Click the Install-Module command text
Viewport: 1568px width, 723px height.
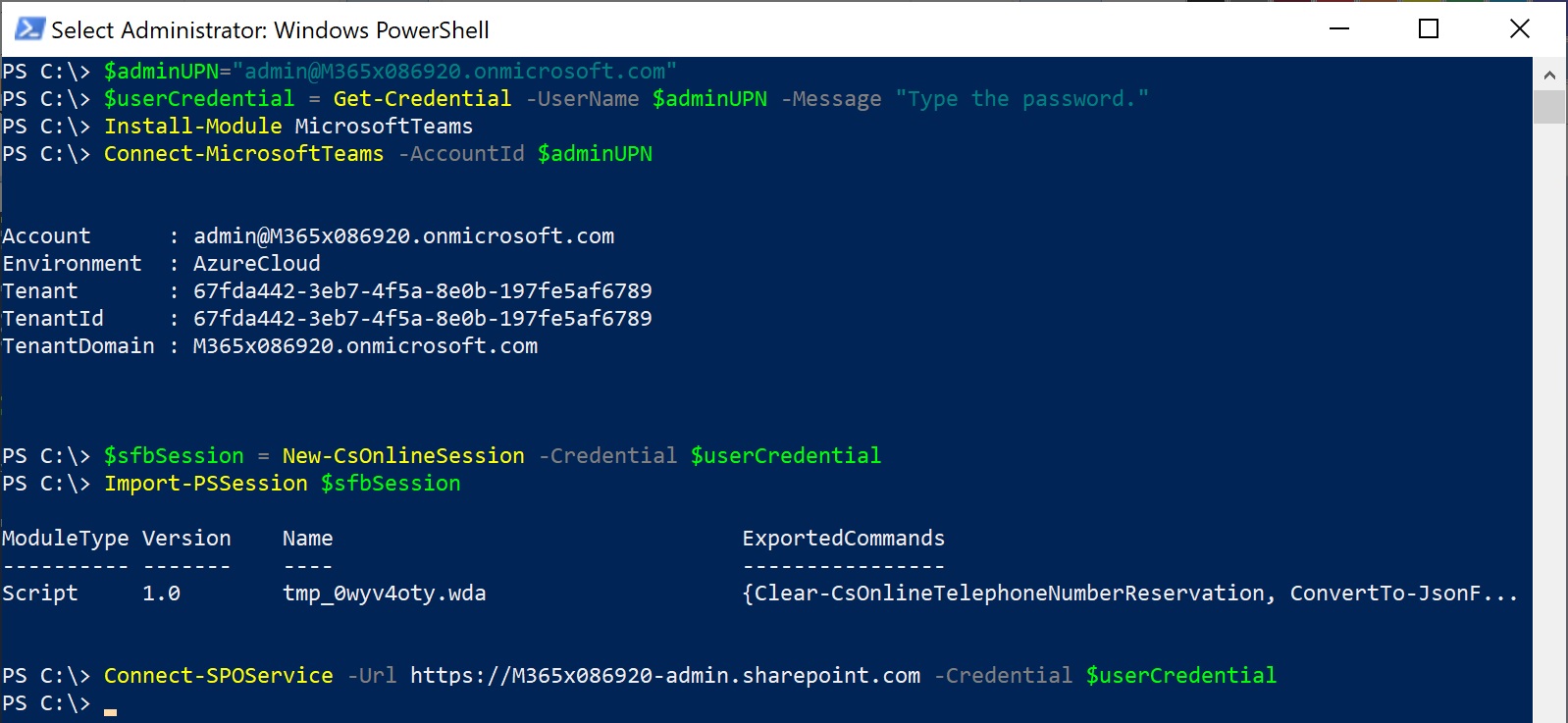pos(193,127)
